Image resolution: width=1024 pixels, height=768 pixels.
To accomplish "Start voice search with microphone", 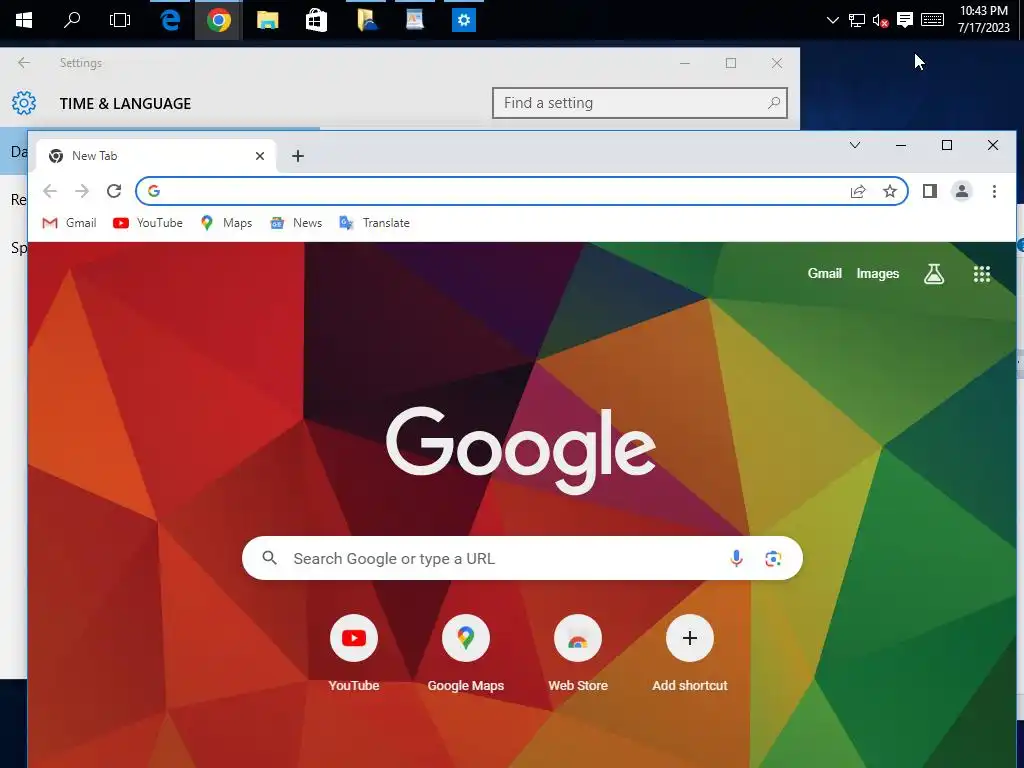I will pyautogui.click(x=736, y=558).
